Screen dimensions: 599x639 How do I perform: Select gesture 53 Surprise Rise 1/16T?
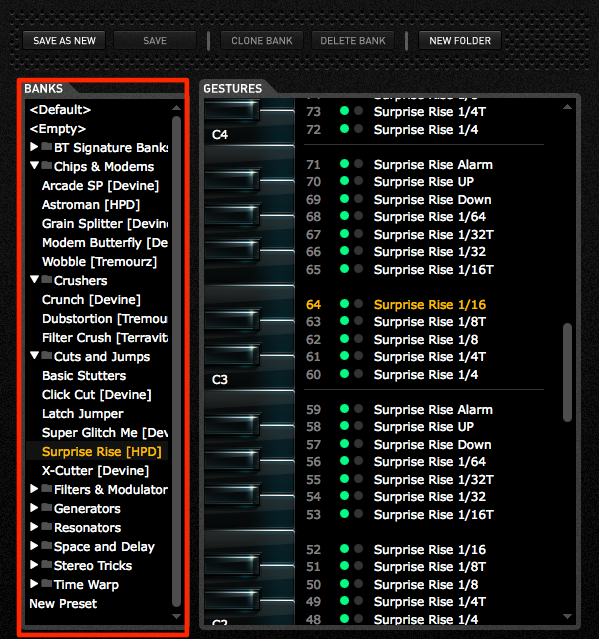click(434, 515)
